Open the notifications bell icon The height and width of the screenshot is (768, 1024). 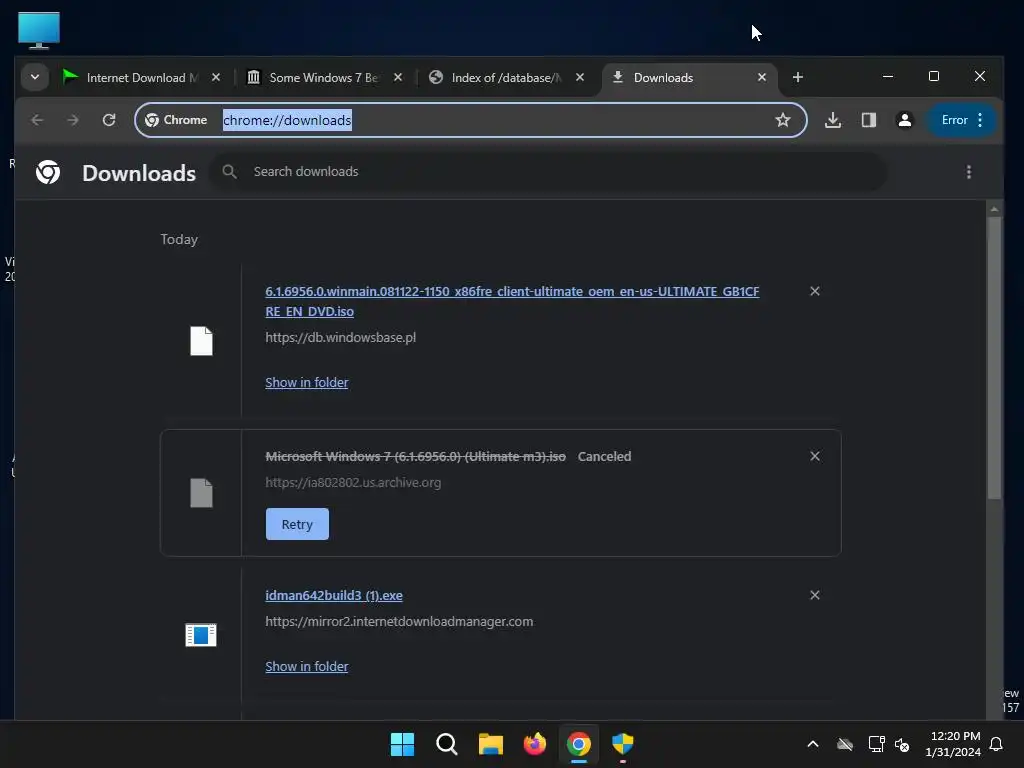click(997, 744)
